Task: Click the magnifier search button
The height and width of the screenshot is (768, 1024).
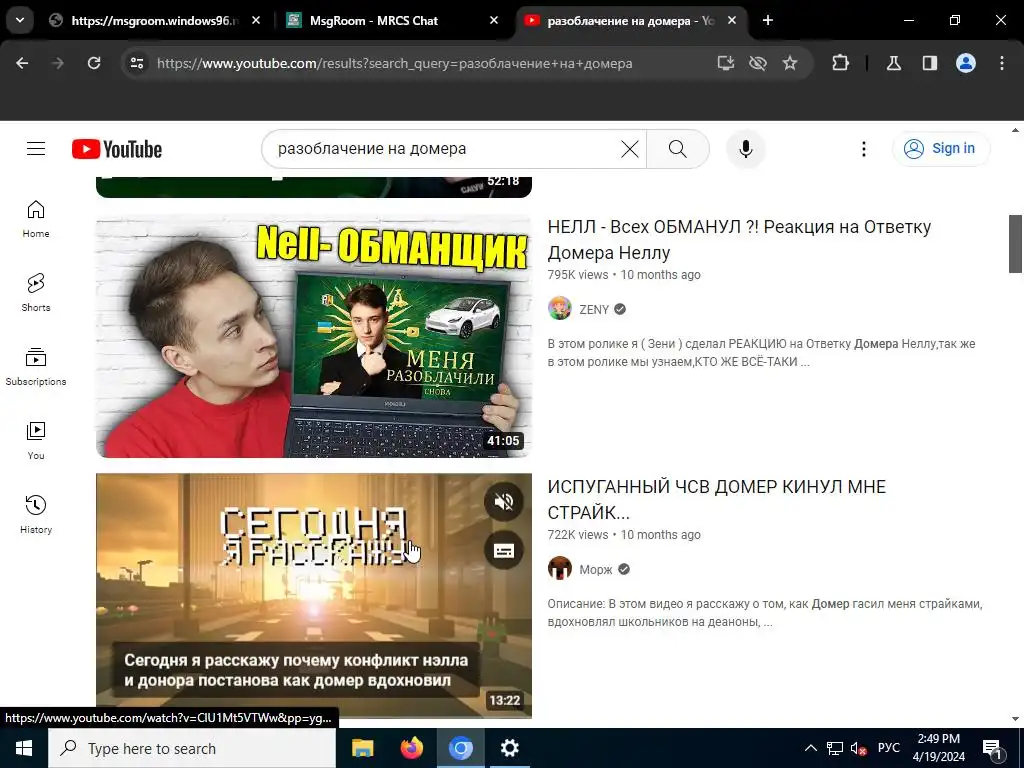Action: [x=678, y=149]
